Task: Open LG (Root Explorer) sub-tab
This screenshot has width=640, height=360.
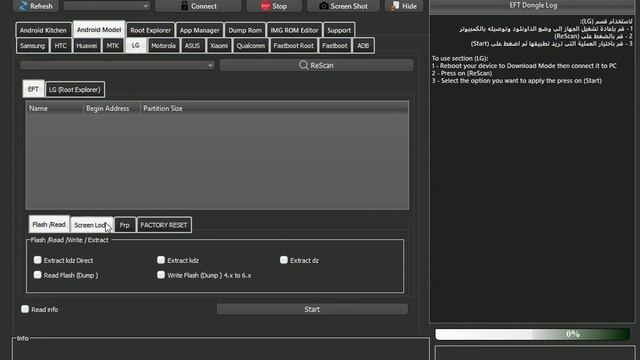Action: (x=75, y=89)
